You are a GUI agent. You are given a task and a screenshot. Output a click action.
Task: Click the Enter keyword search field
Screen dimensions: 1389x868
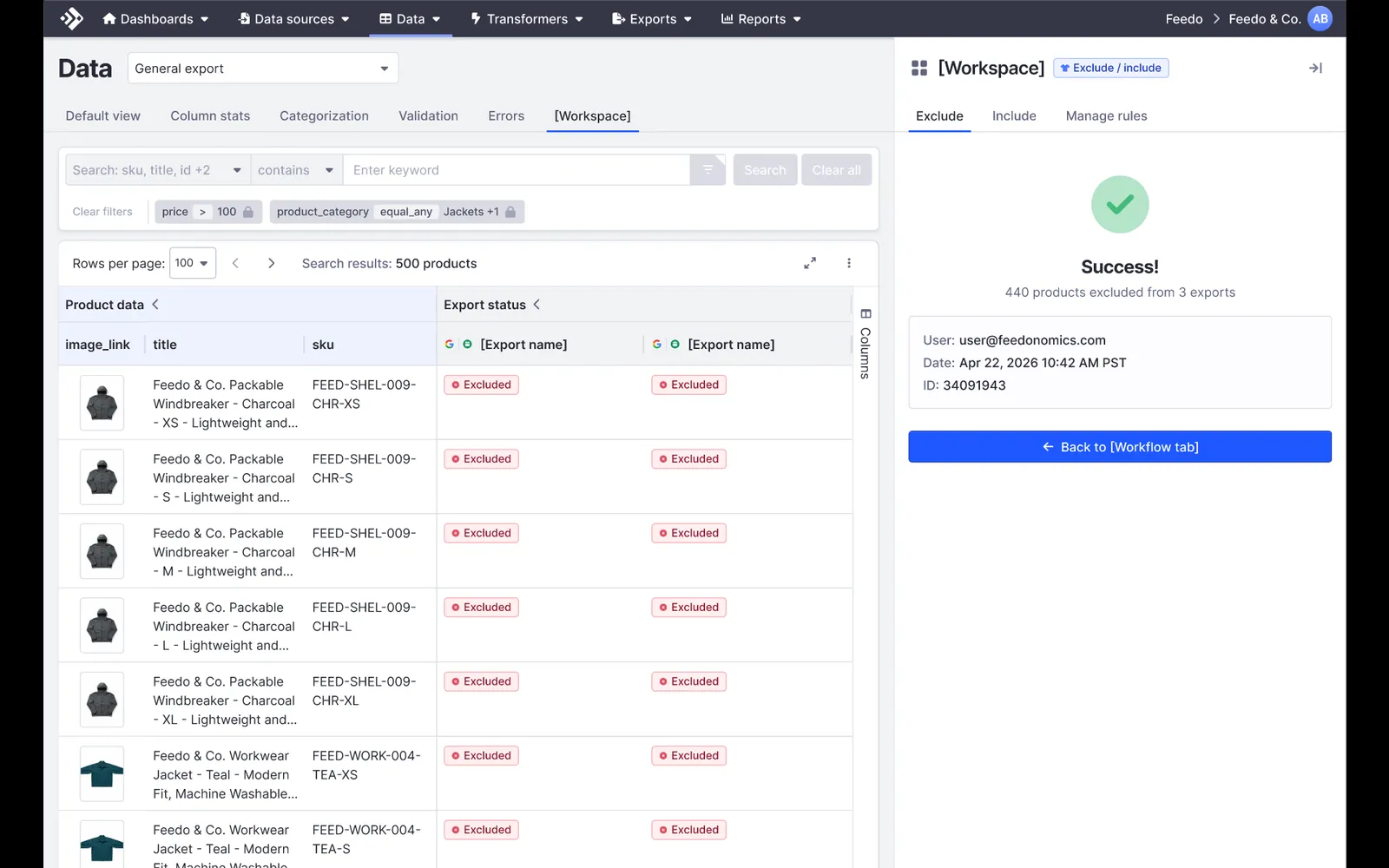coord(517,170)
